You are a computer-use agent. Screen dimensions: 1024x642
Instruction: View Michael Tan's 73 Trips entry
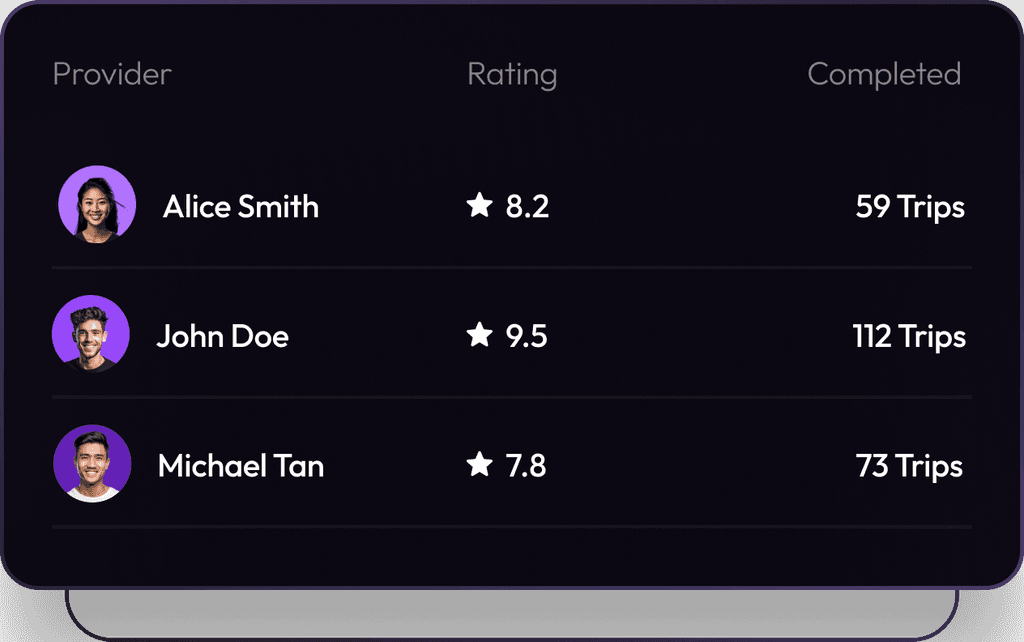pyautogui.click(x=909, y=466)
